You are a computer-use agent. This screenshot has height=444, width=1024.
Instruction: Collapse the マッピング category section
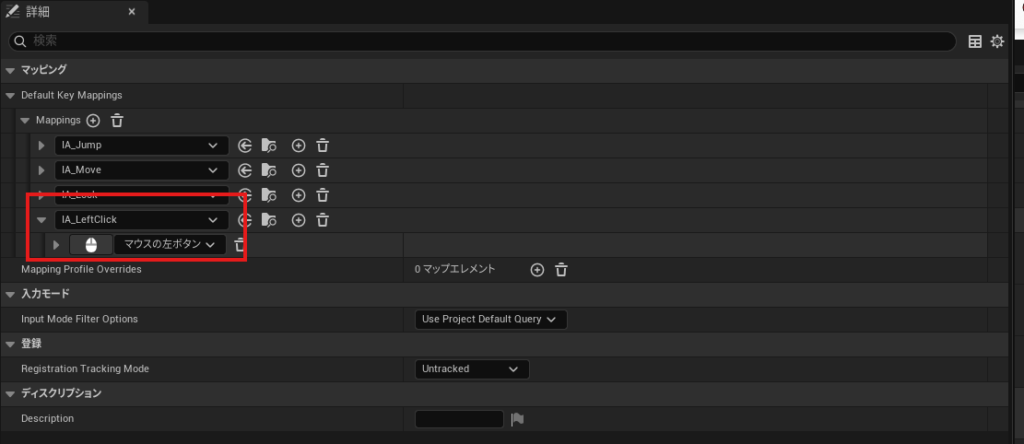point(10,70)
